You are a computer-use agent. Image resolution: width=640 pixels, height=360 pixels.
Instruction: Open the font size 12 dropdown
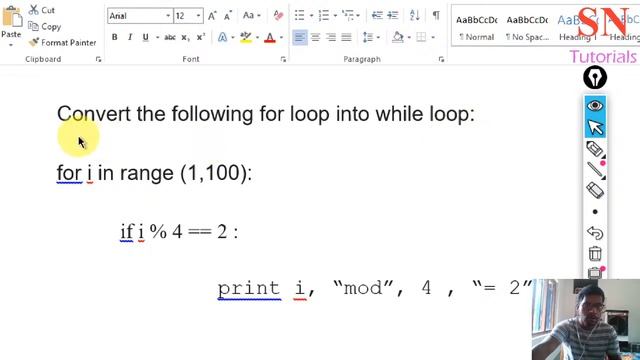(198, 16)
